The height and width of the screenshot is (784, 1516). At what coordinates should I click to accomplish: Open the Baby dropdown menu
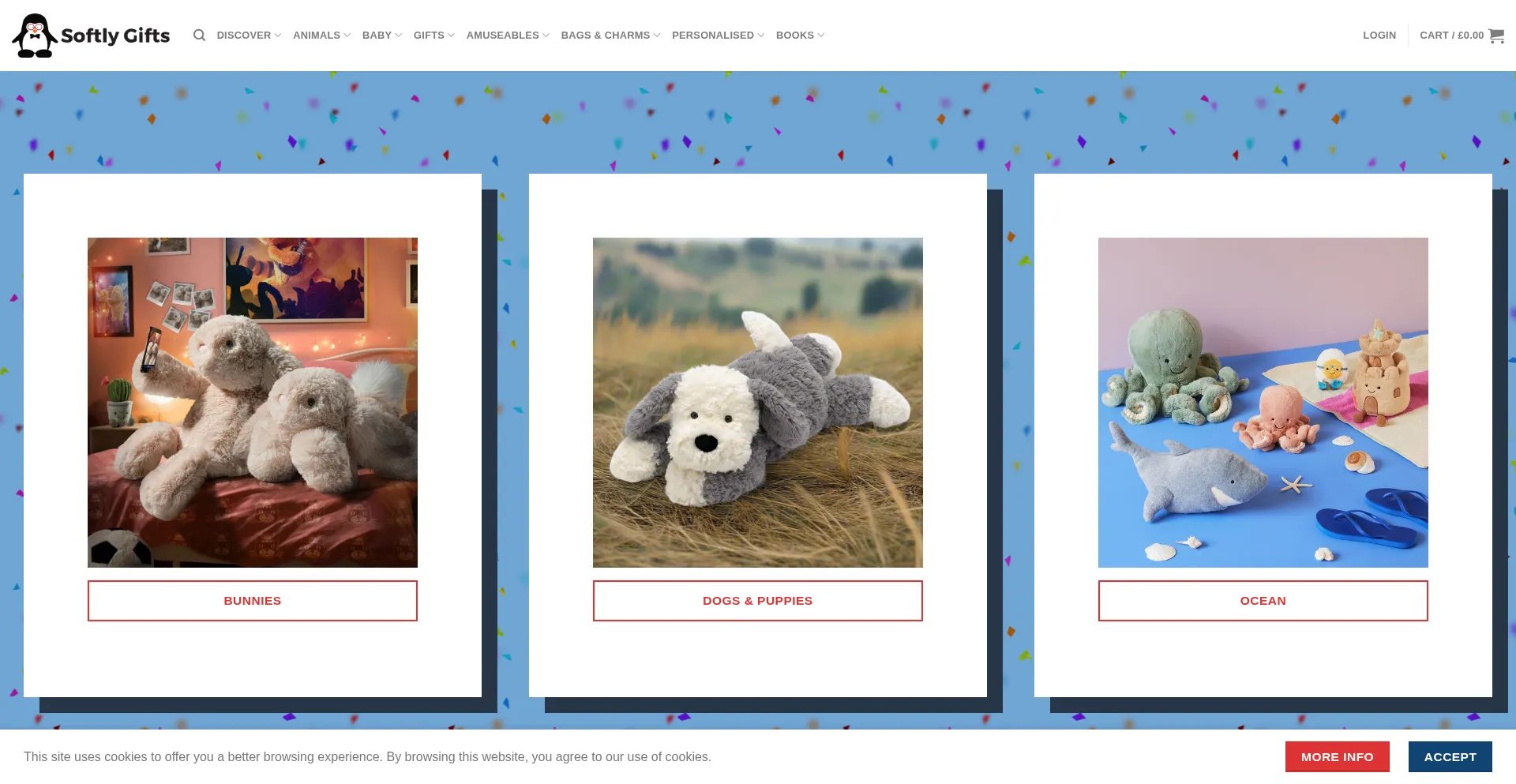pyautogui.click(x=381, y=36)
